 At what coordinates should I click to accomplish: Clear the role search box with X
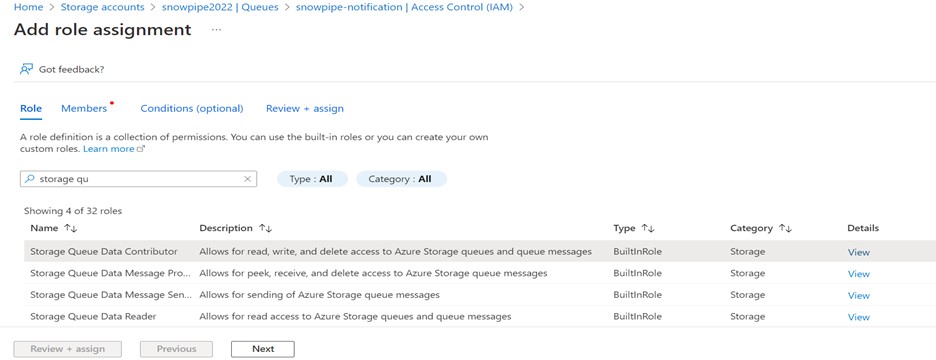click(x=248, y=179)
